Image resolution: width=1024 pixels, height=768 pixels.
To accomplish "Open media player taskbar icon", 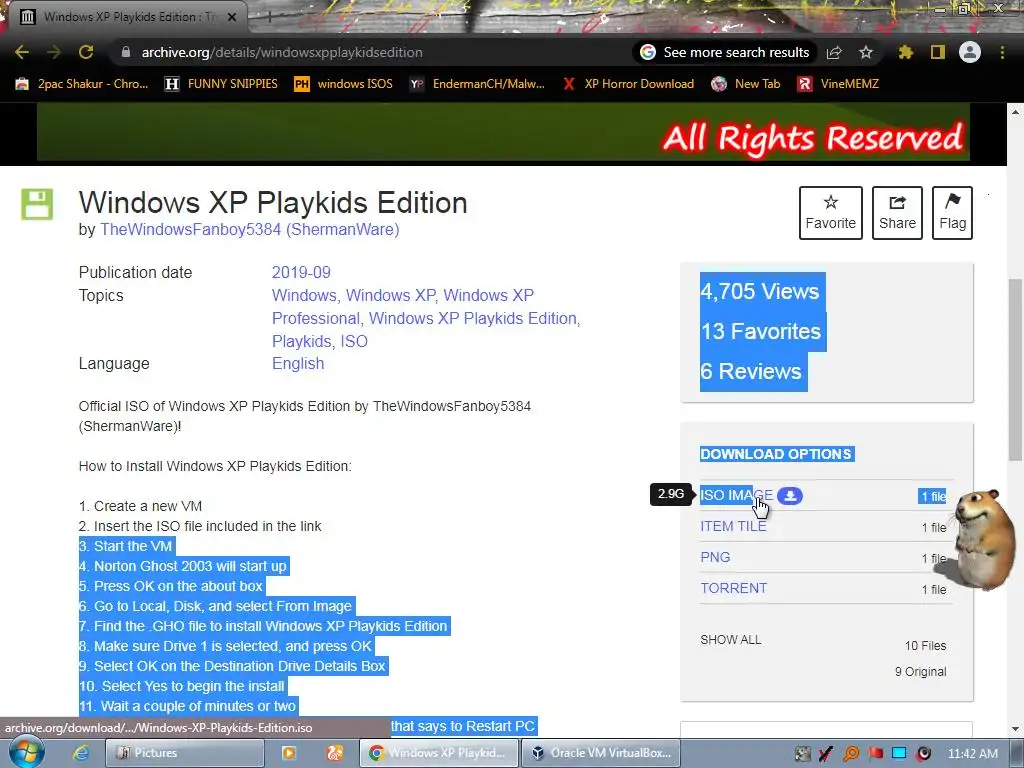I will (288, 753).
